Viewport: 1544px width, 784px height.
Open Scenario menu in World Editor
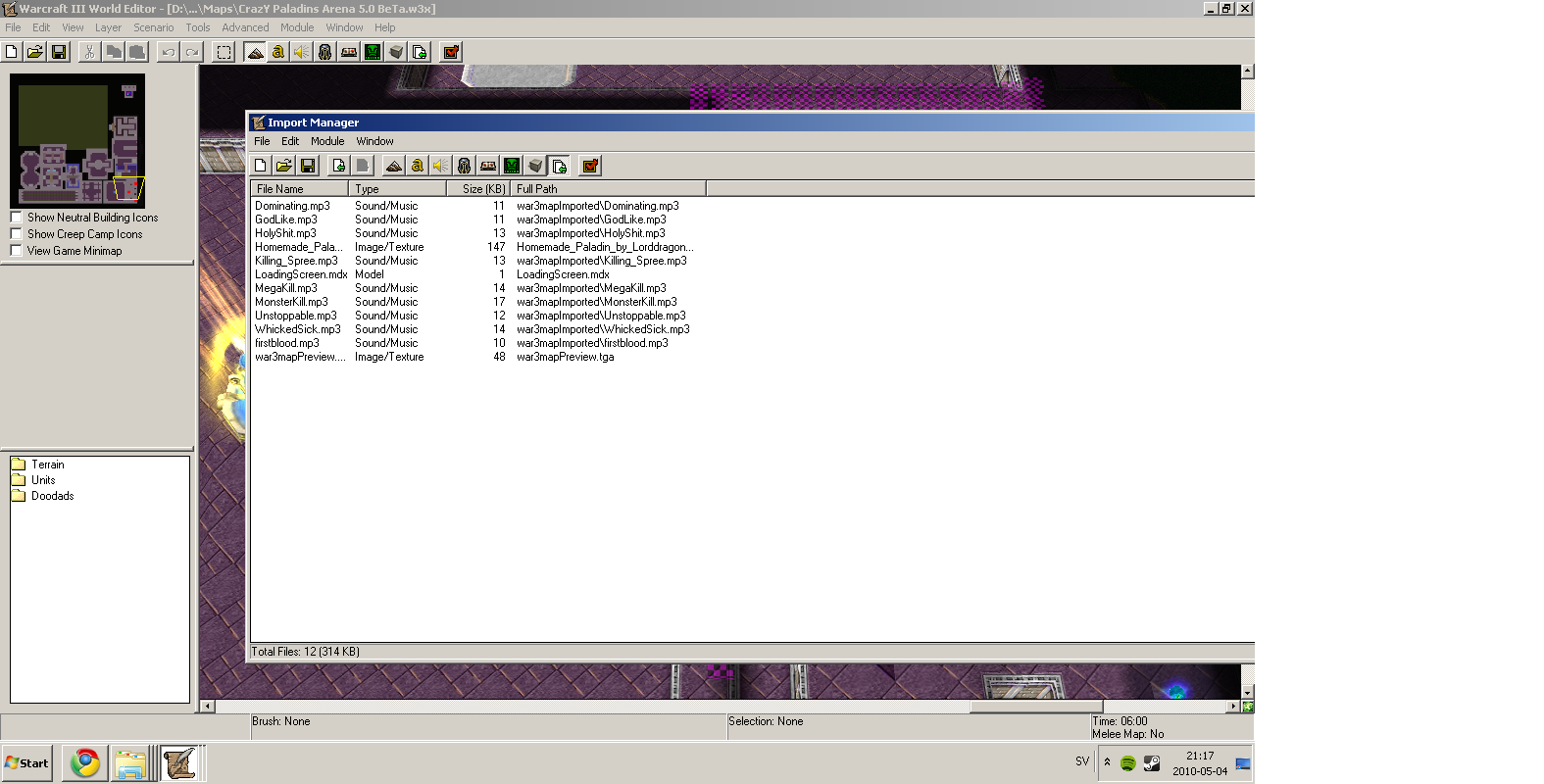pos(154,27)
